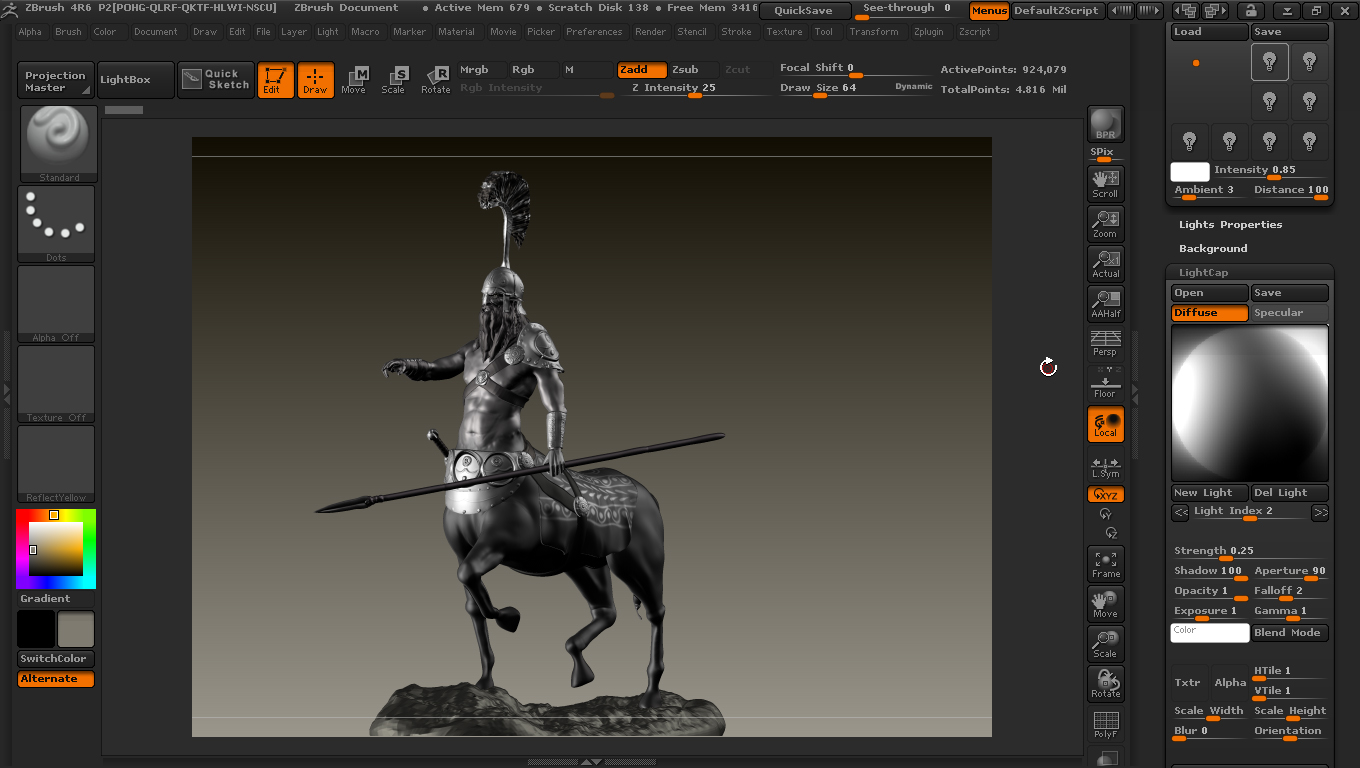Switch LightCap to Specular
Screen dimensions: 1360x768
coord(1289,313)
